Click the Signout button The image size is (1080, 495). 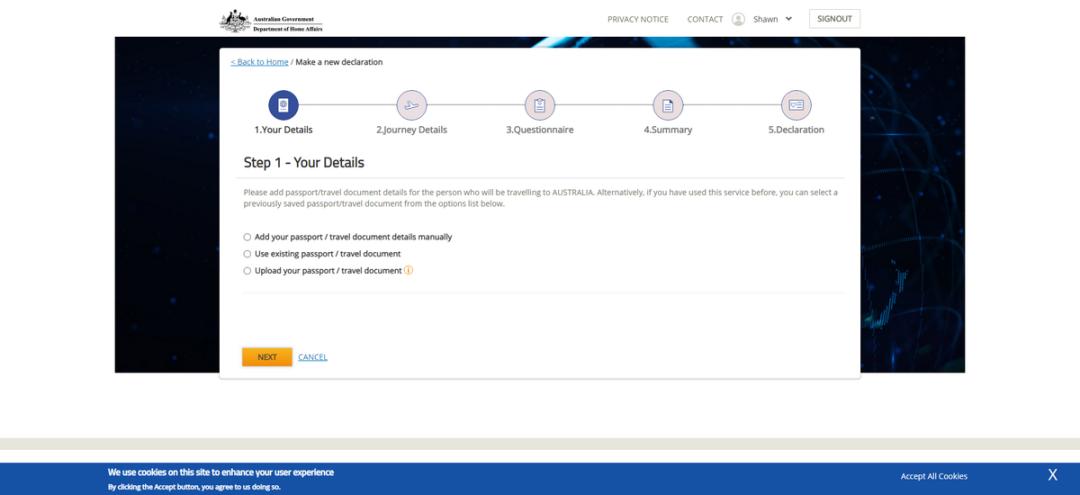coord(834,19)
